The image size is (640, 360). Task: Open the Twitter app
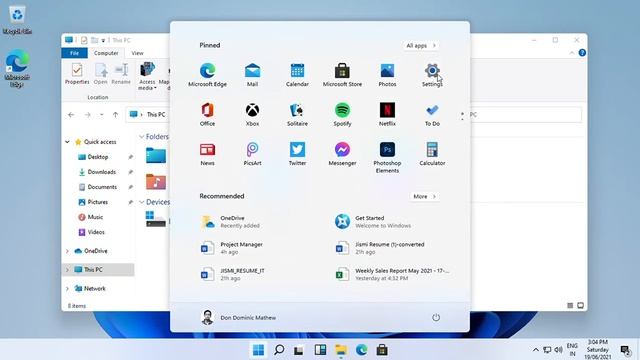click(x=297, y=154)
